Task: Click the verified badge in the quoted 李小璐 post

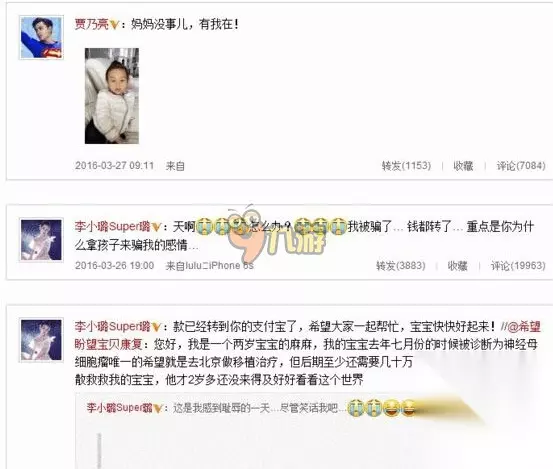Action: point(158,408)
